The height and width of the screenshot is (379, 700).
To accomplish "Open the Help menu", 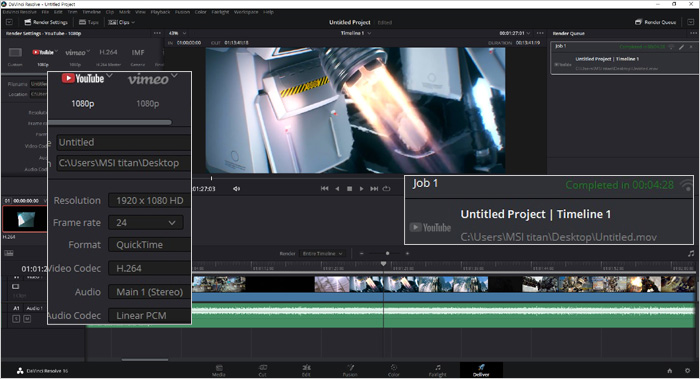I will (268, 12).
